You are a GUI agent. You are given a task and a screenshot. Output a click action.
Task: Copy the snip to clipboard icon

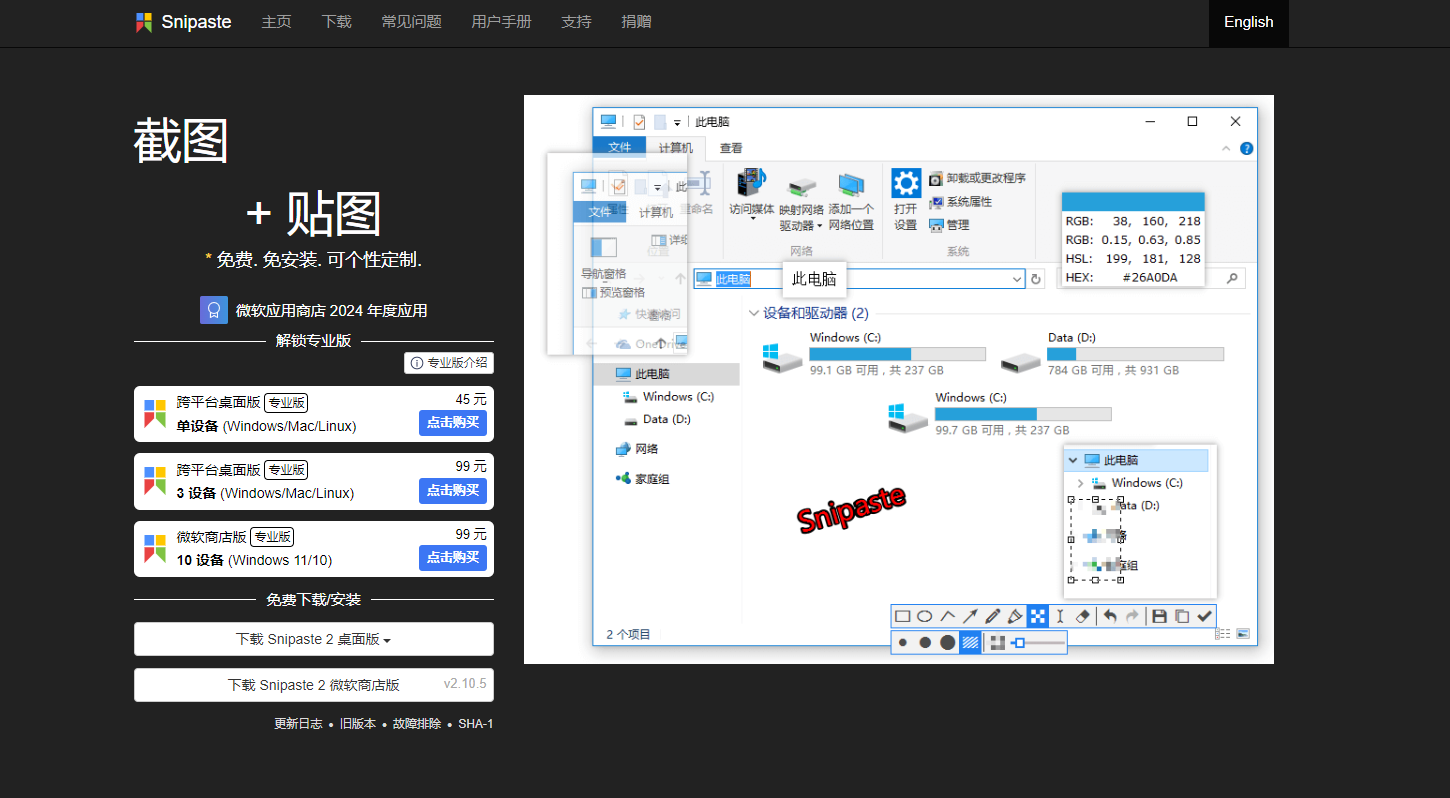(1182, 616)
